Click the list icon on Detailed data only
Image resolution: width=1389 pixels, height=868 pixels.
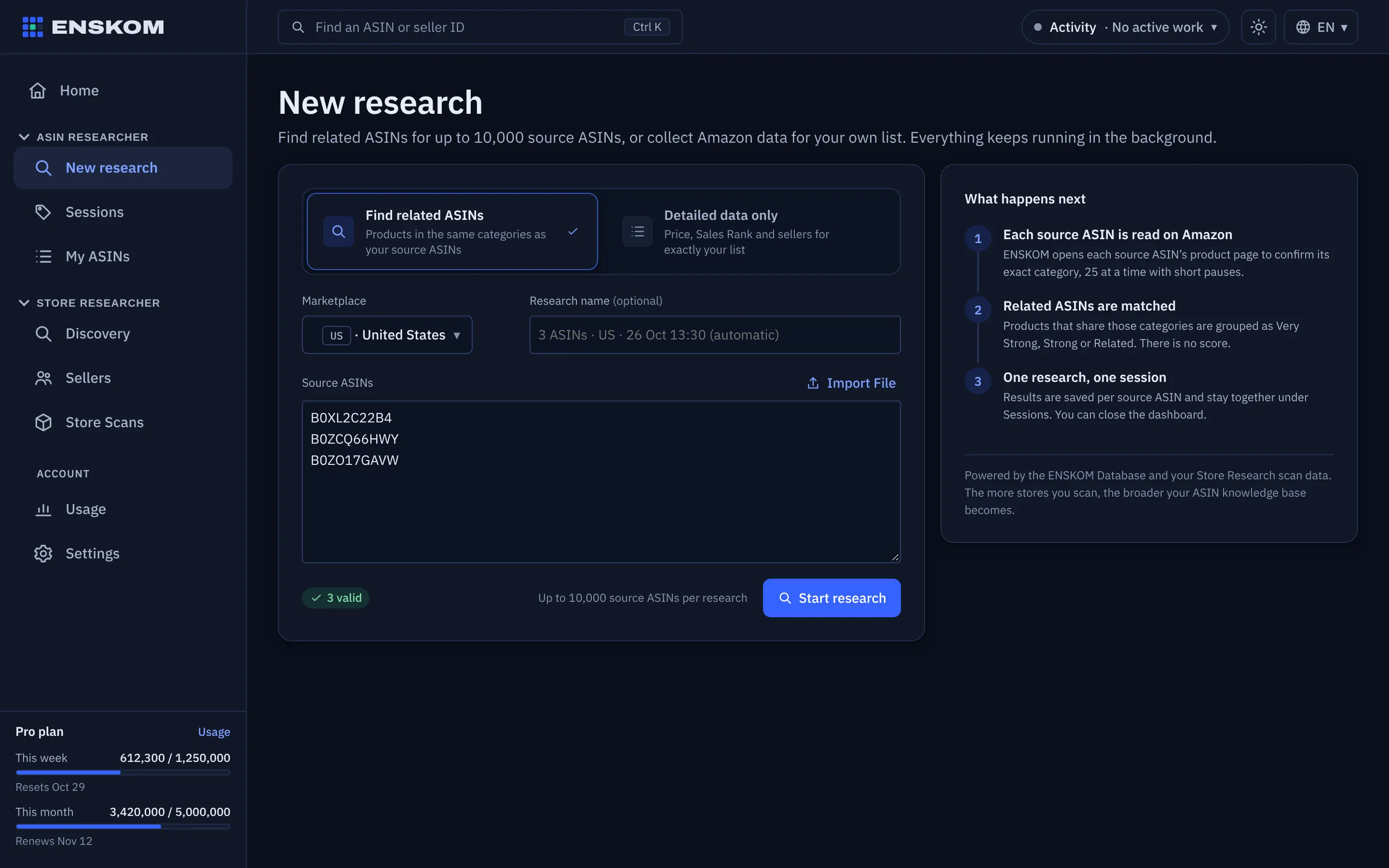637,231
